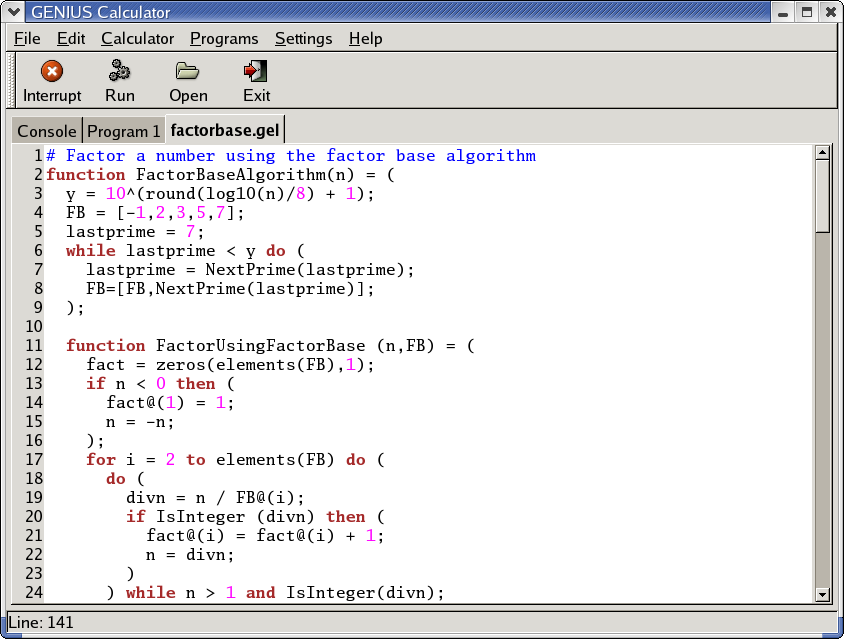
Task: Click 'if IsInteger (divn) then (' line
Action: pyautogui.click(x=255, y=517)
